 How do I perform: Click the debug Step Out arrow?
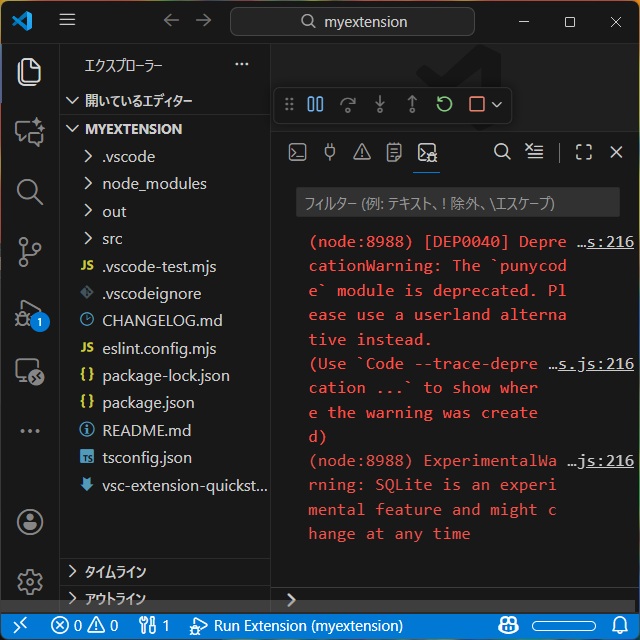tap(412, 104)
